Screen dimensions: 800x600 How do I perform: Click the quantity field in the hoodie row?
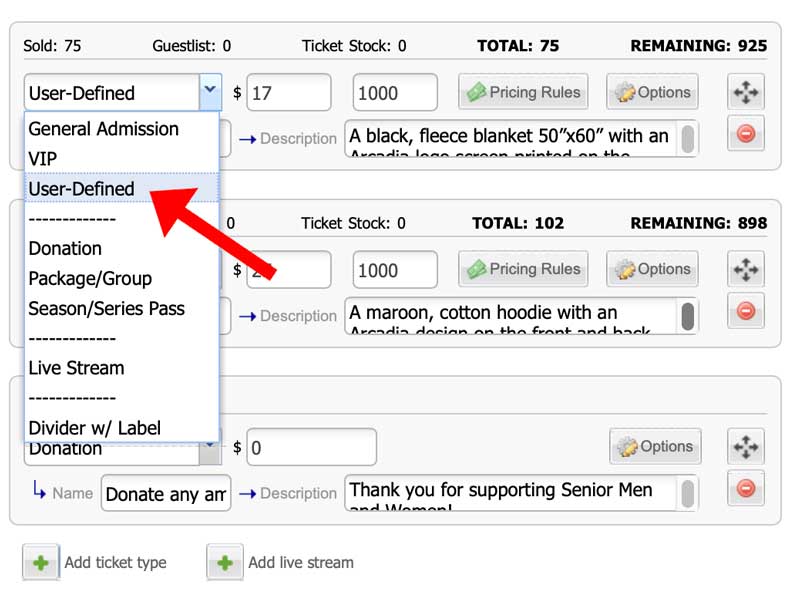pyautogui.click(x=395, y=269)
